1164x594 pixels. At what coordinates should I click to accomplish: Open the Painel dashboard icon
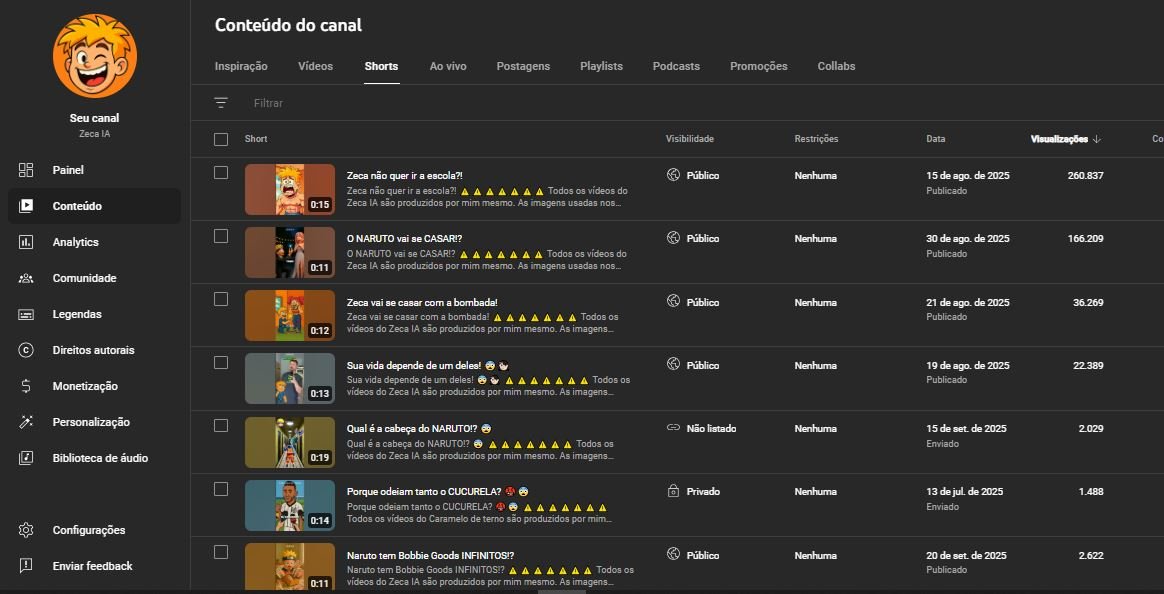[x=27, y=170]
